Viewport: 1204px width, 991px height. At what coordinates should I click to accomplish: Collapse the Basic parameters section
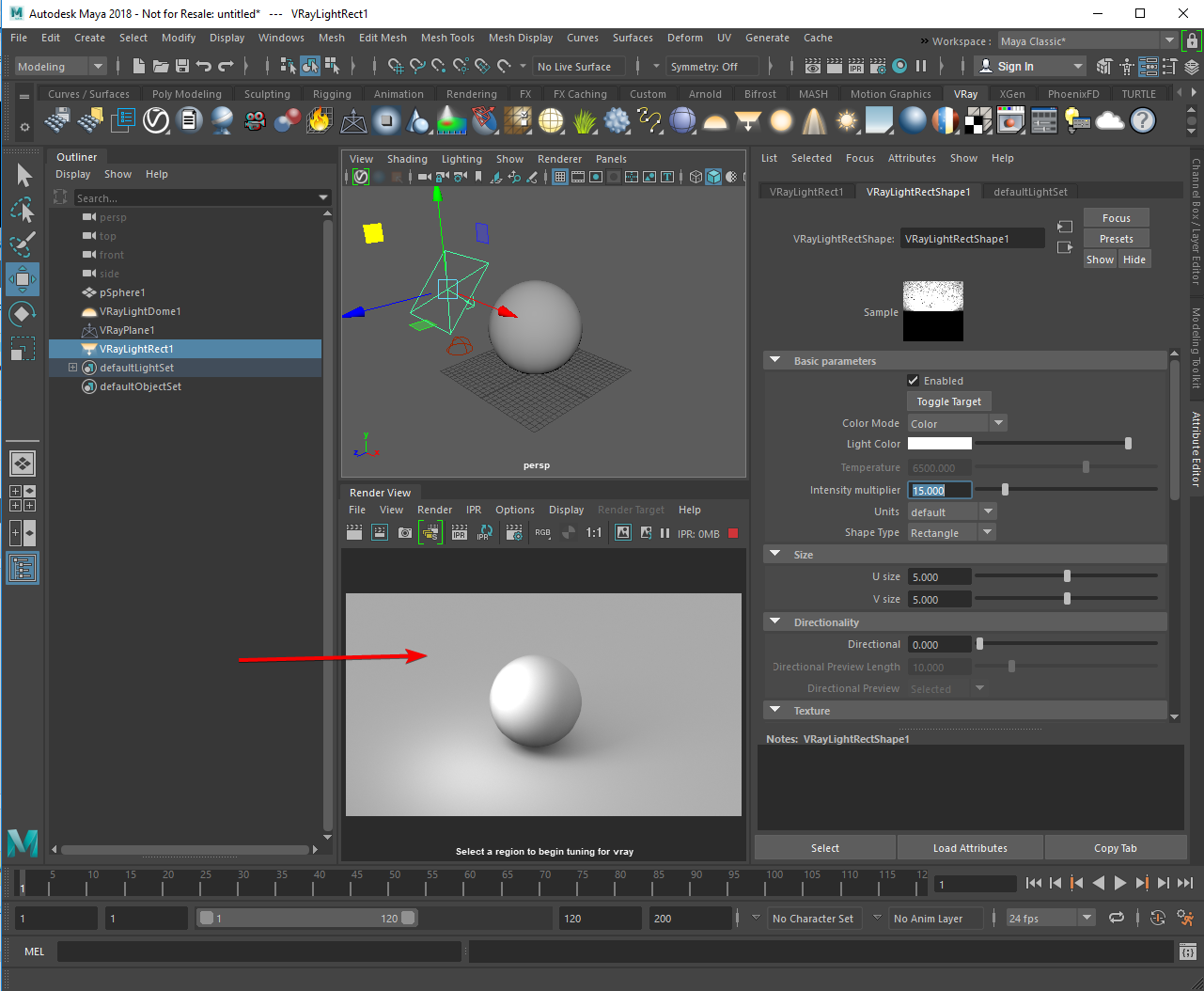[x=775, y=360]
